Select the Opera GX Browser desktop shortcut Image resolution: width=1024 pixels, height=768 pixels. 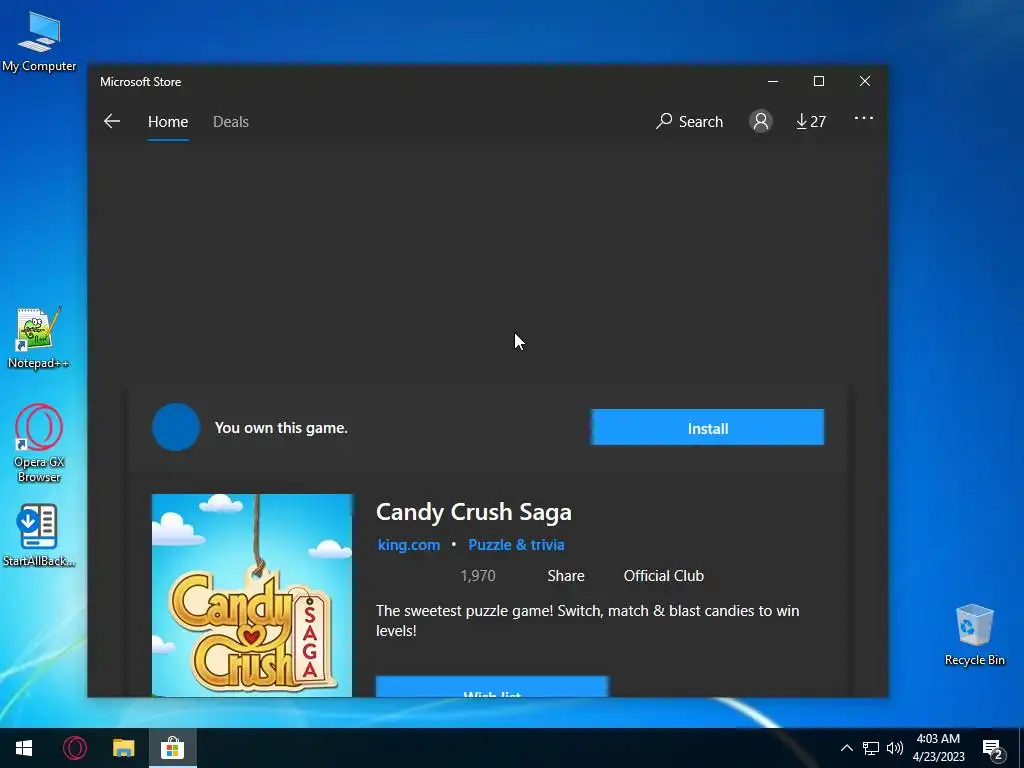click(39, 443)
